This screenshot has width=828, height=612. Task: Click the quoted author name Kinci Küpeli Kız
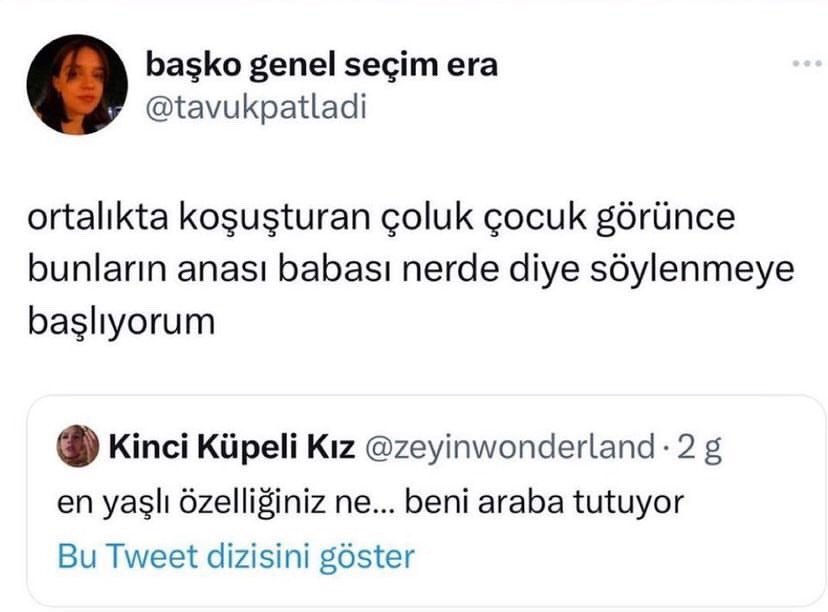(x=229, y=448)
